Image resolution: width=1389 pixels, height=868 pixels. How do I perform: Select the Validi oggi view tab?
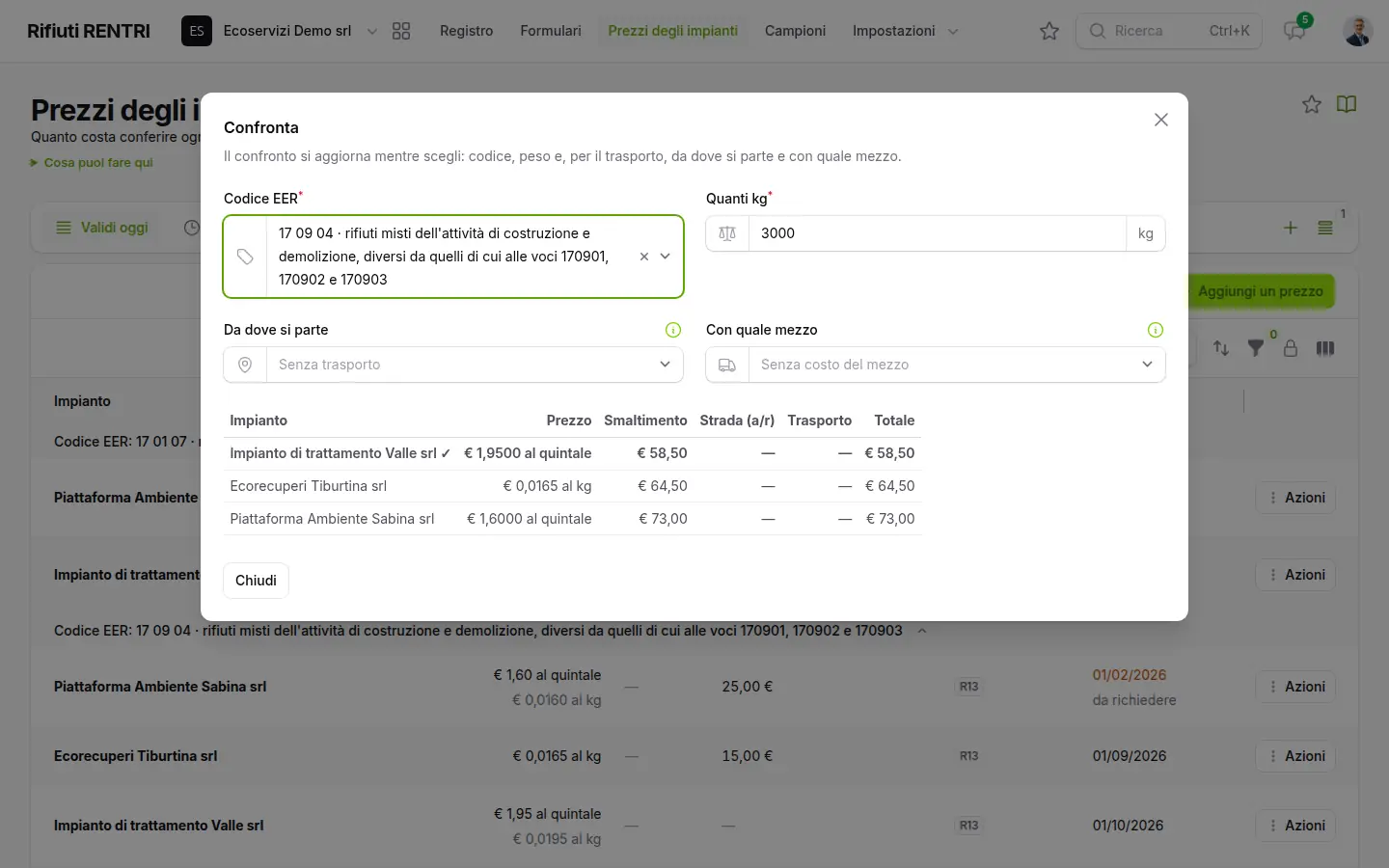102,228
